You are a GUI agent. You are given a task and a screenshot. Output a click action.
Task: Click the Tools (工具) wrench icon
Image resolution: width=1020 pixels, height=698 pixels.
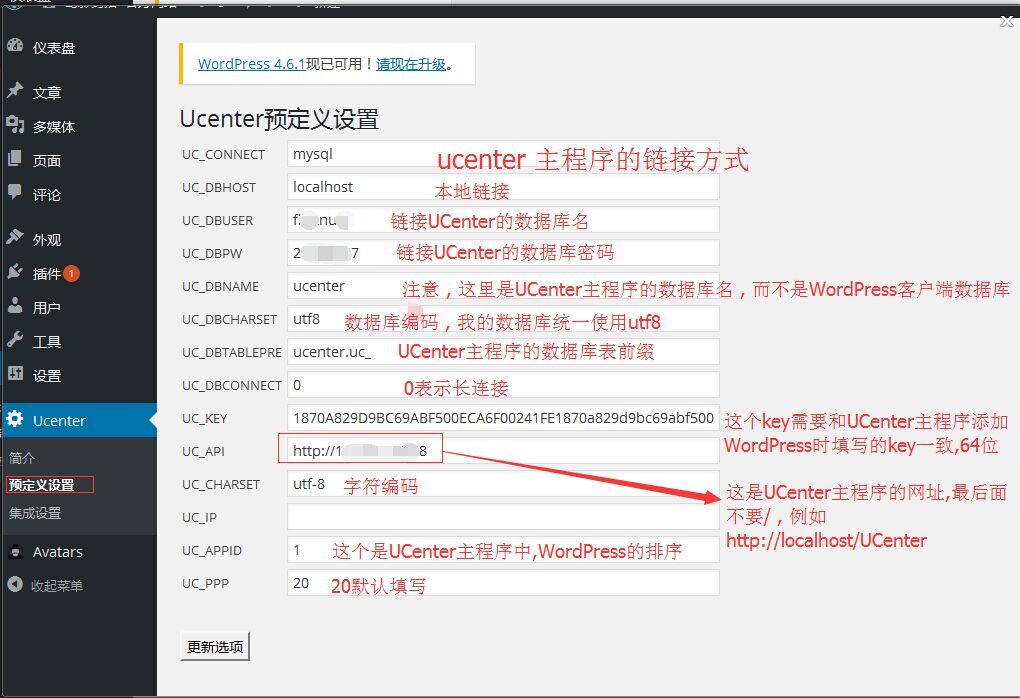click(x=15, y=340)
